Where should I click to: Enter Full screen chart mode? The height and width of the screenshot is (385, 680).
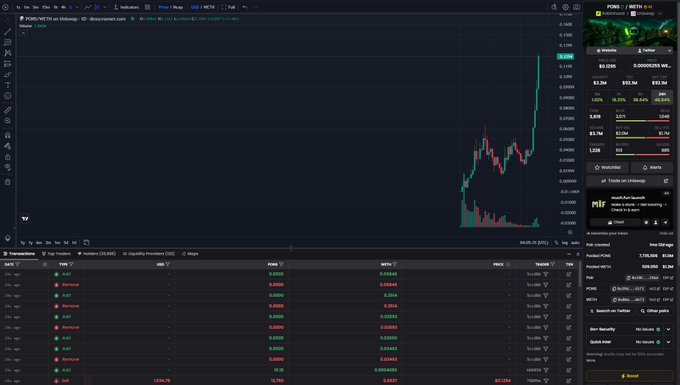228,7
